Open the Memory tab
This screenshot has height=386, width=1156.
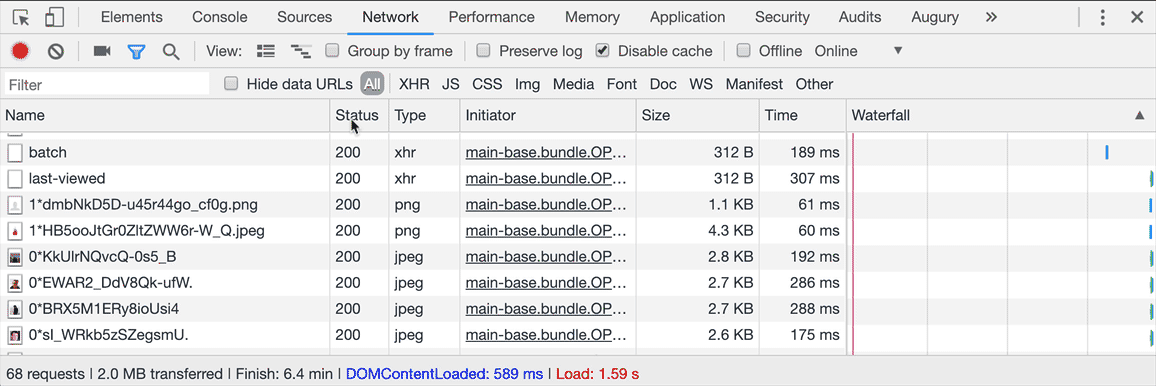point(592,17)
